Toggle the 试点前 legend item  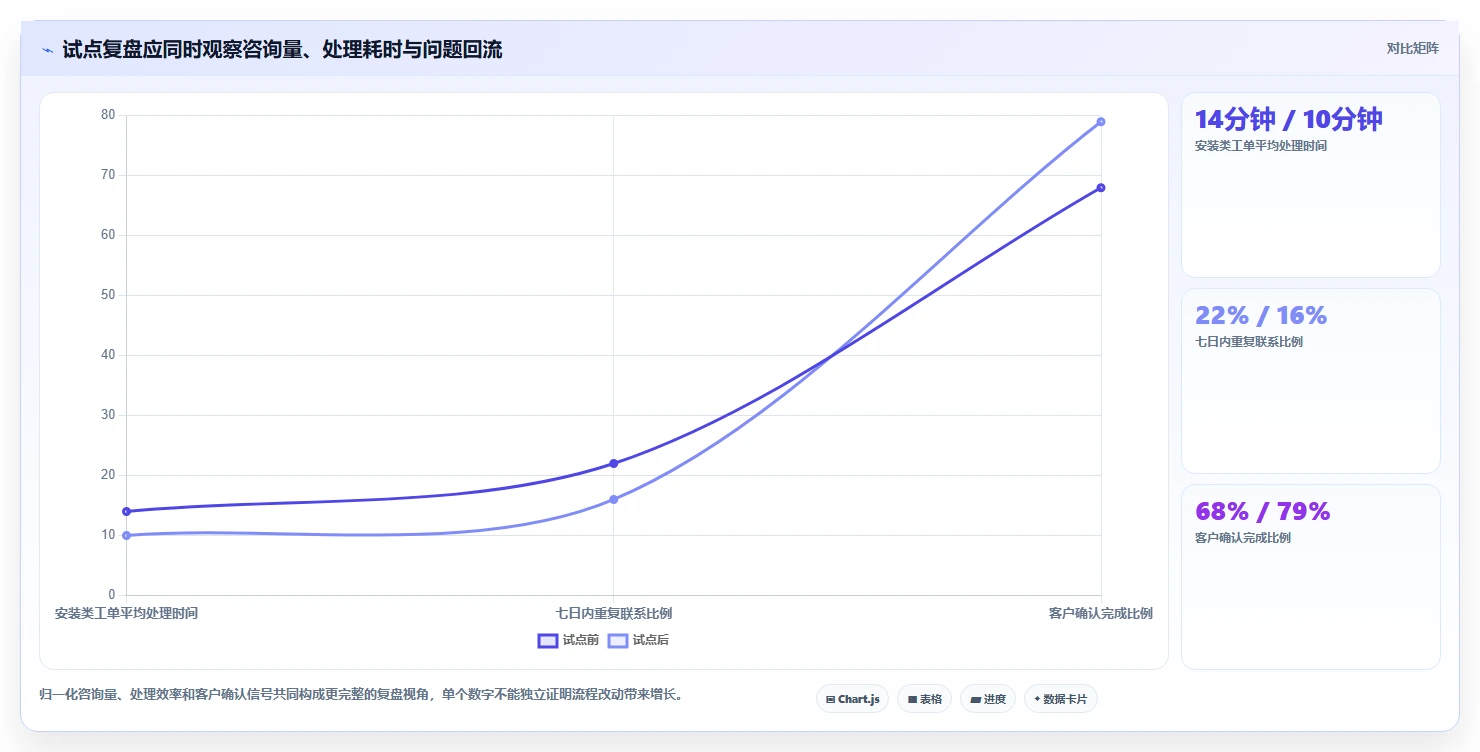[x=567, y=640]
